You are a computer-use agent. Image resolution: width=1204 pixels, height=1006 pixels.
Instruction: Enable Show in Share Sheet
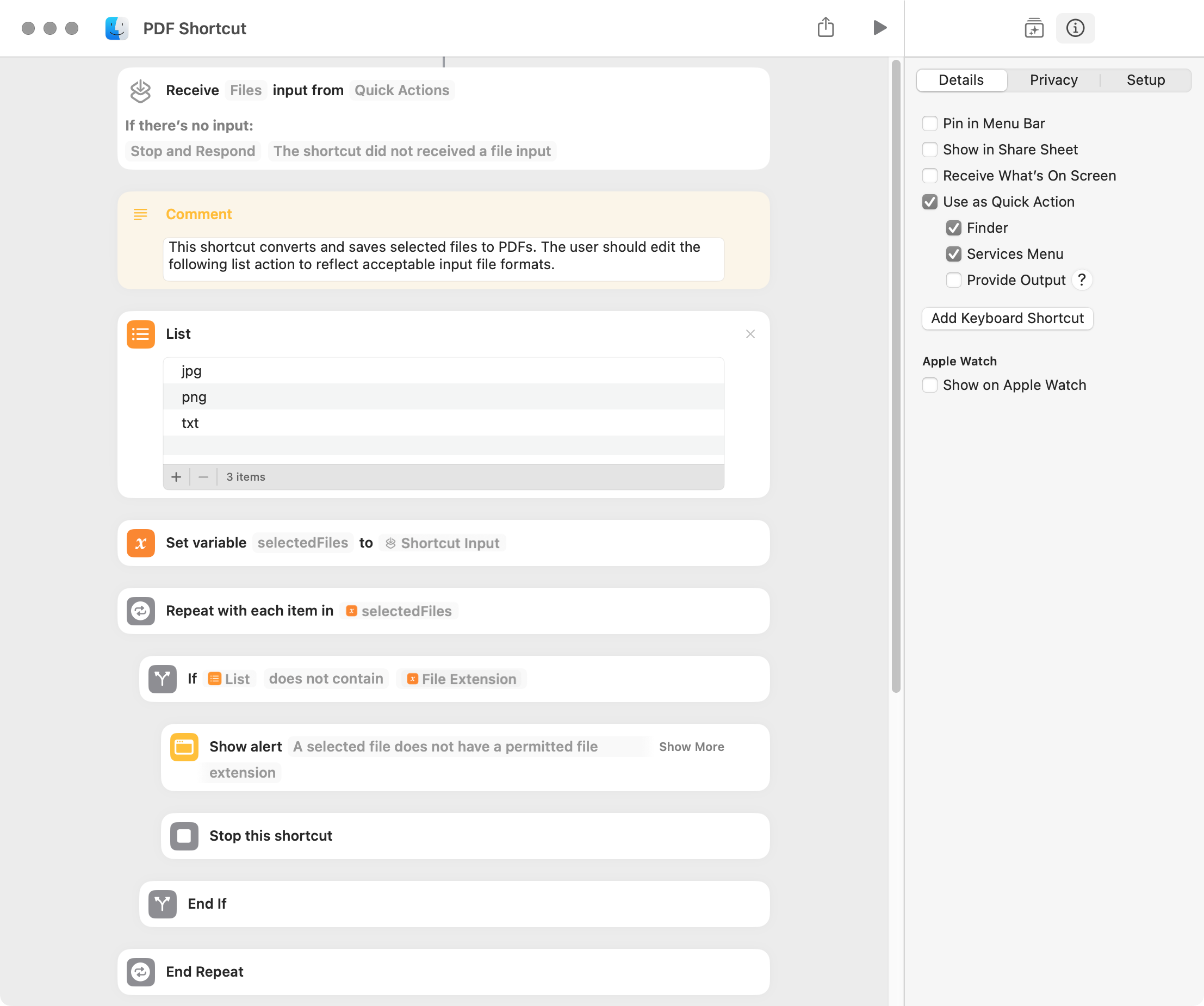[929, 150]
